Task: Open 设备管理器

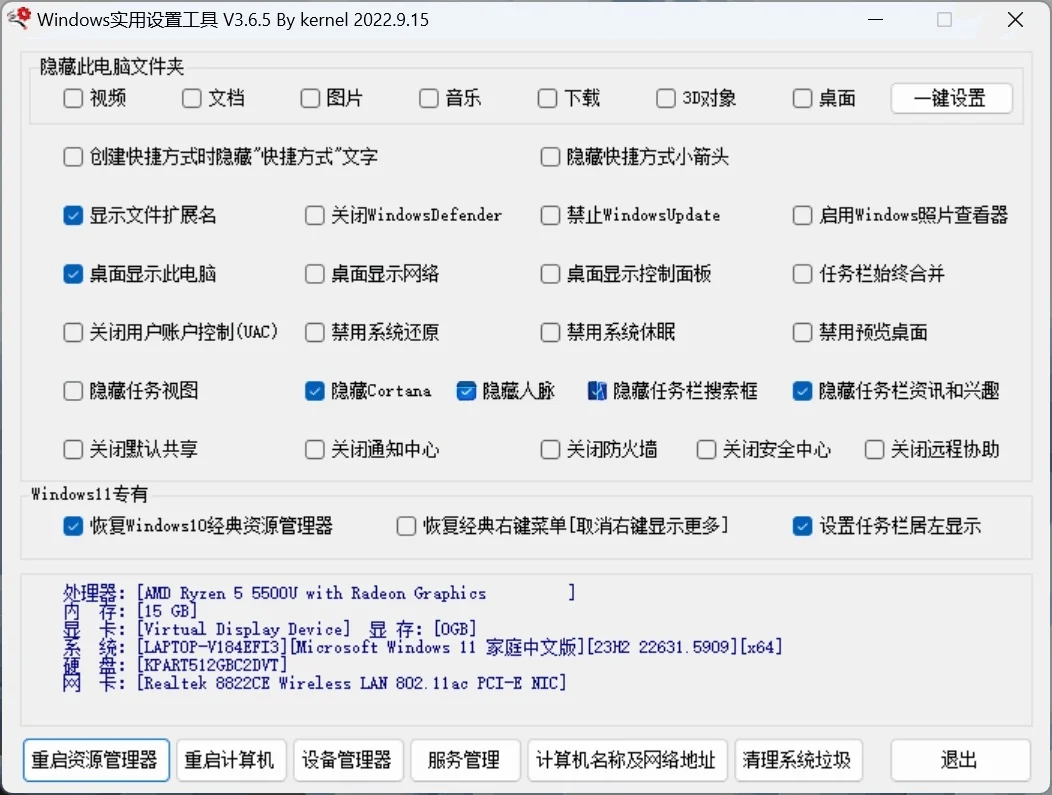Action: (x=347, y=760)
